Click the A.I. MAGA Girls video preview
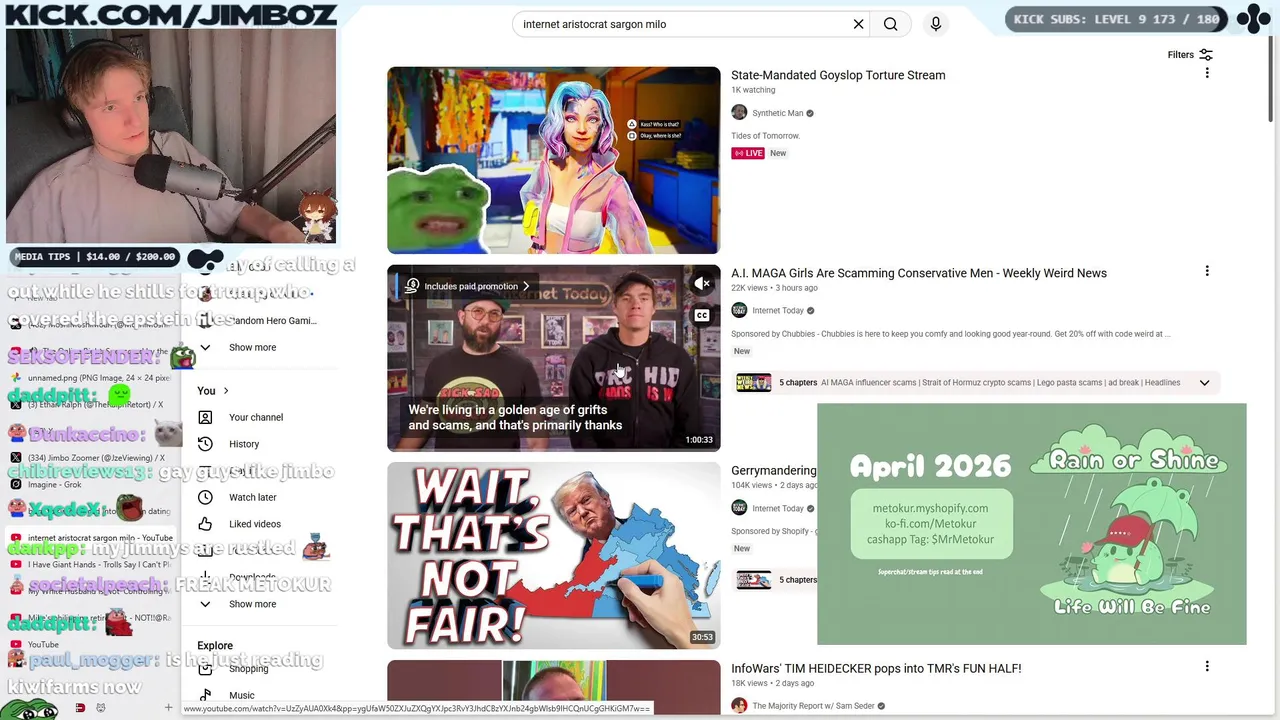1280x720 pixels. click(553, 358)
